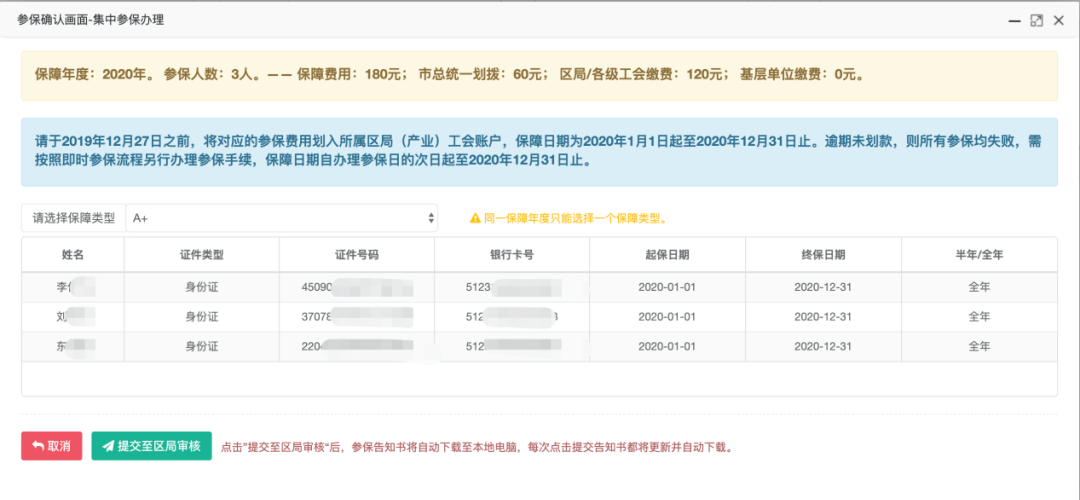Select the name cell starting with 刘
This screenshot has width=1080, height=500.
73,317
